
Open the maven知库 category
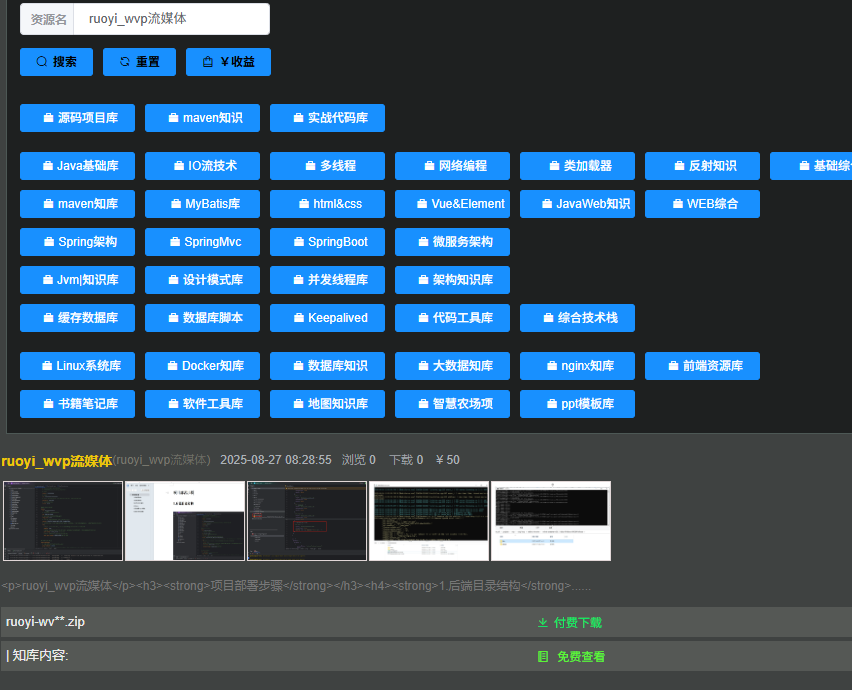tap(77, 204)
